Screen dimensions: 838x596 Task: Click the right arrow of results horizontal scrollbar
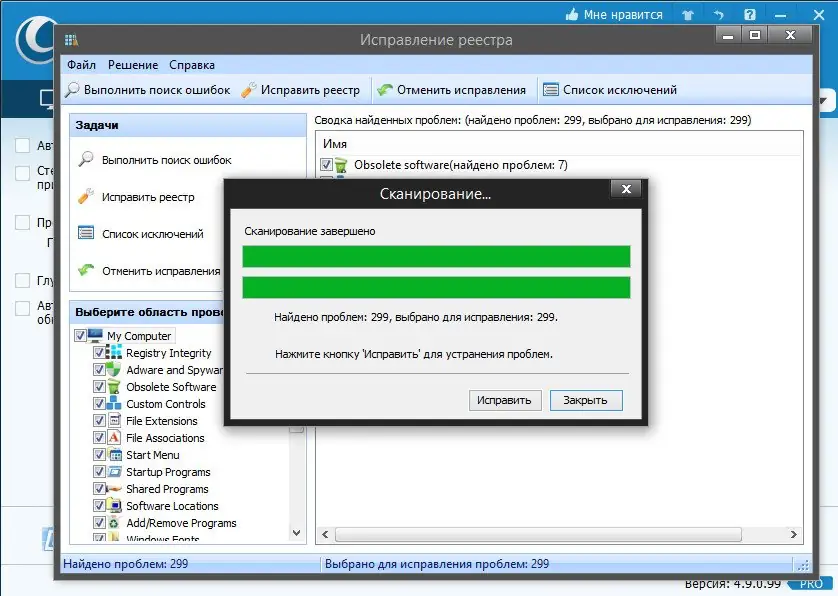794,534
